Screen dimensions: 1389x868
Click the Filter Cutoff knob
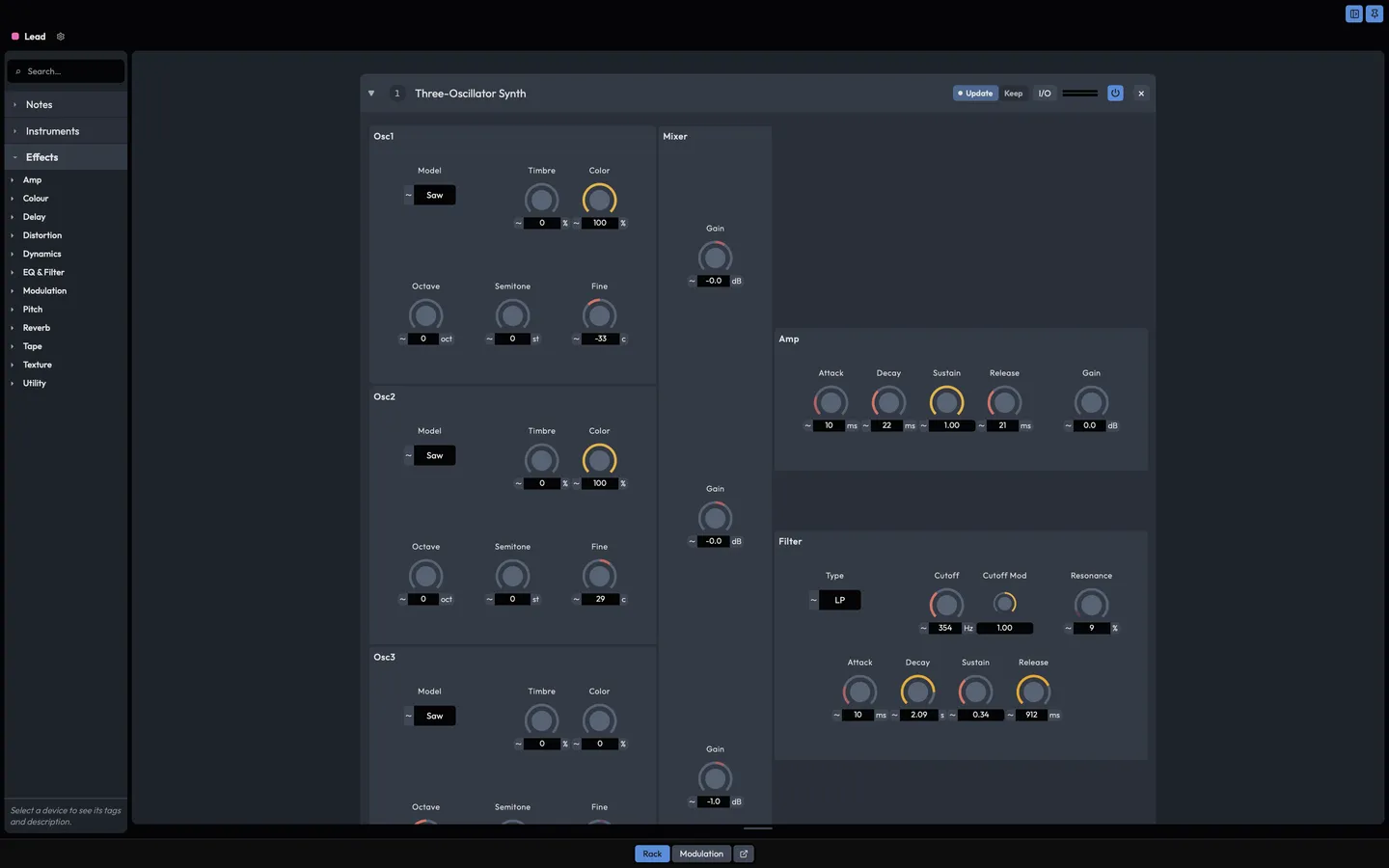[946, 605]
